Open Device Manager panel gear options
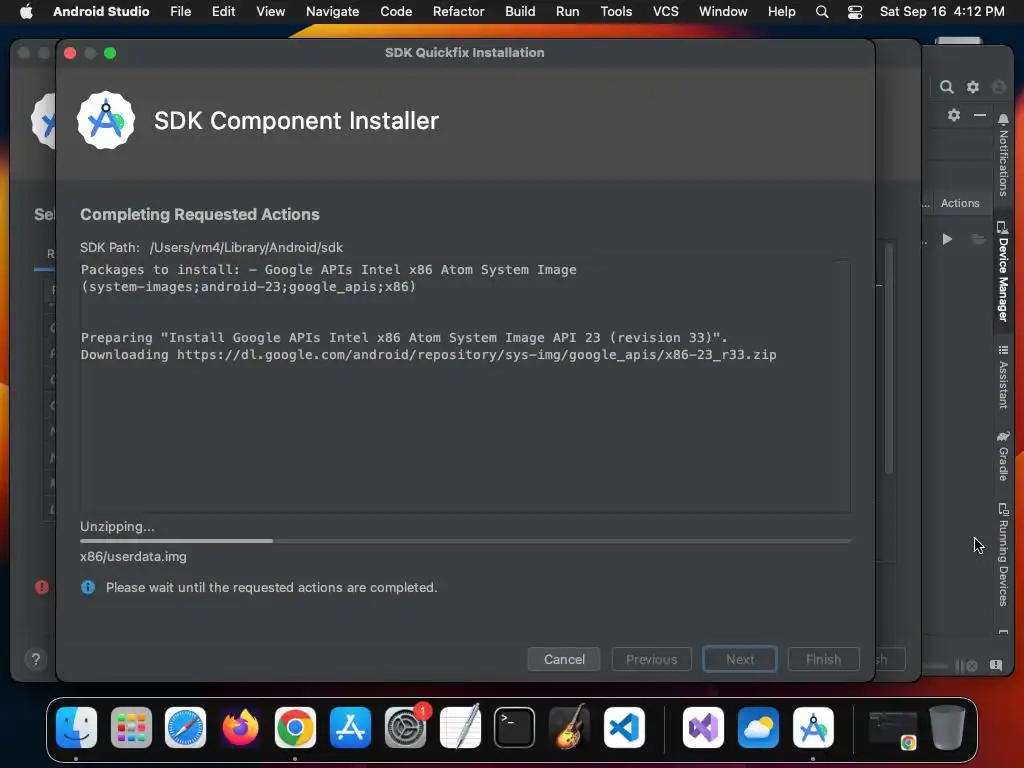The image size is (1024, 768). 953,115
